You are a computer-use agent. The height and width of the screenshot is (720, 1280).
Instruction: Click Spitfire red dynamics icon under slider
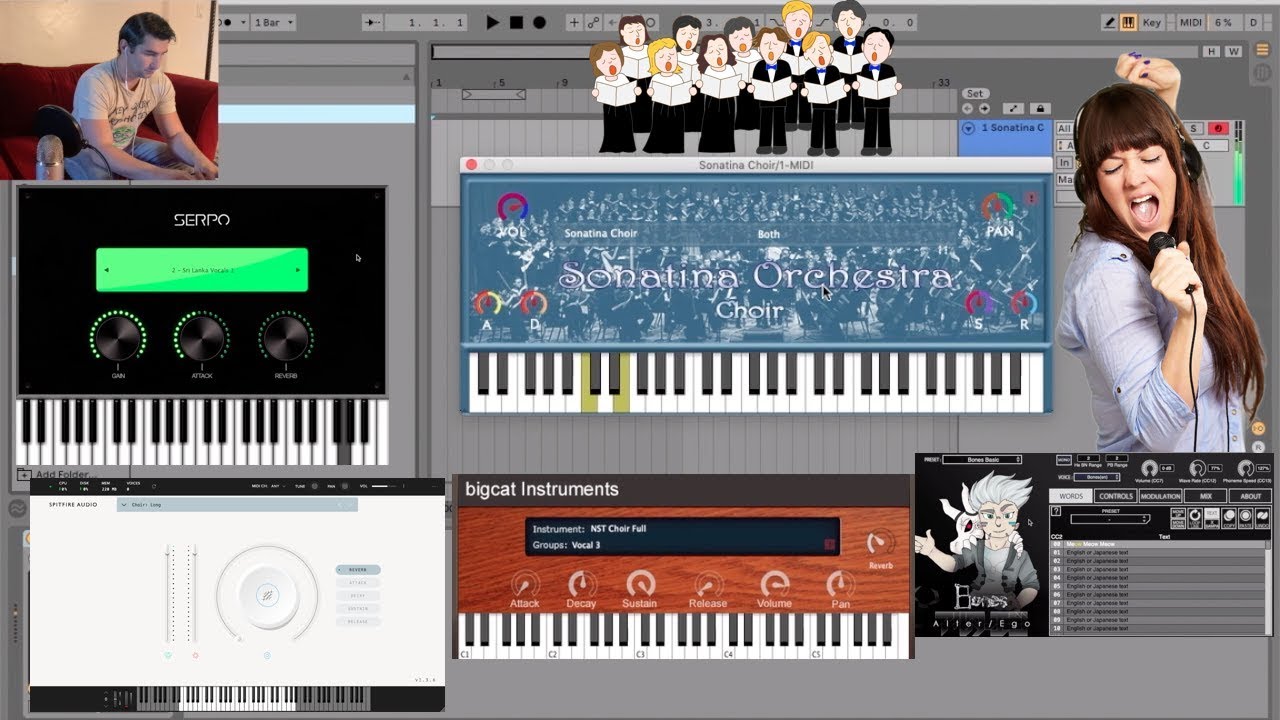[195, 656]
